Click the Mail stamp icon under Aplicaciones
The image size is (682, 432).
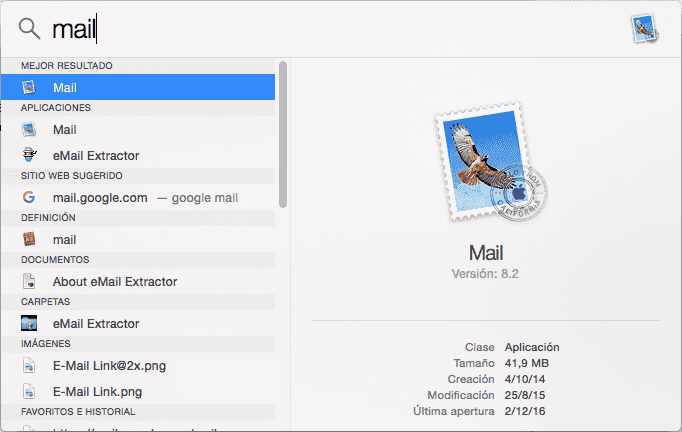click(29, 129)
